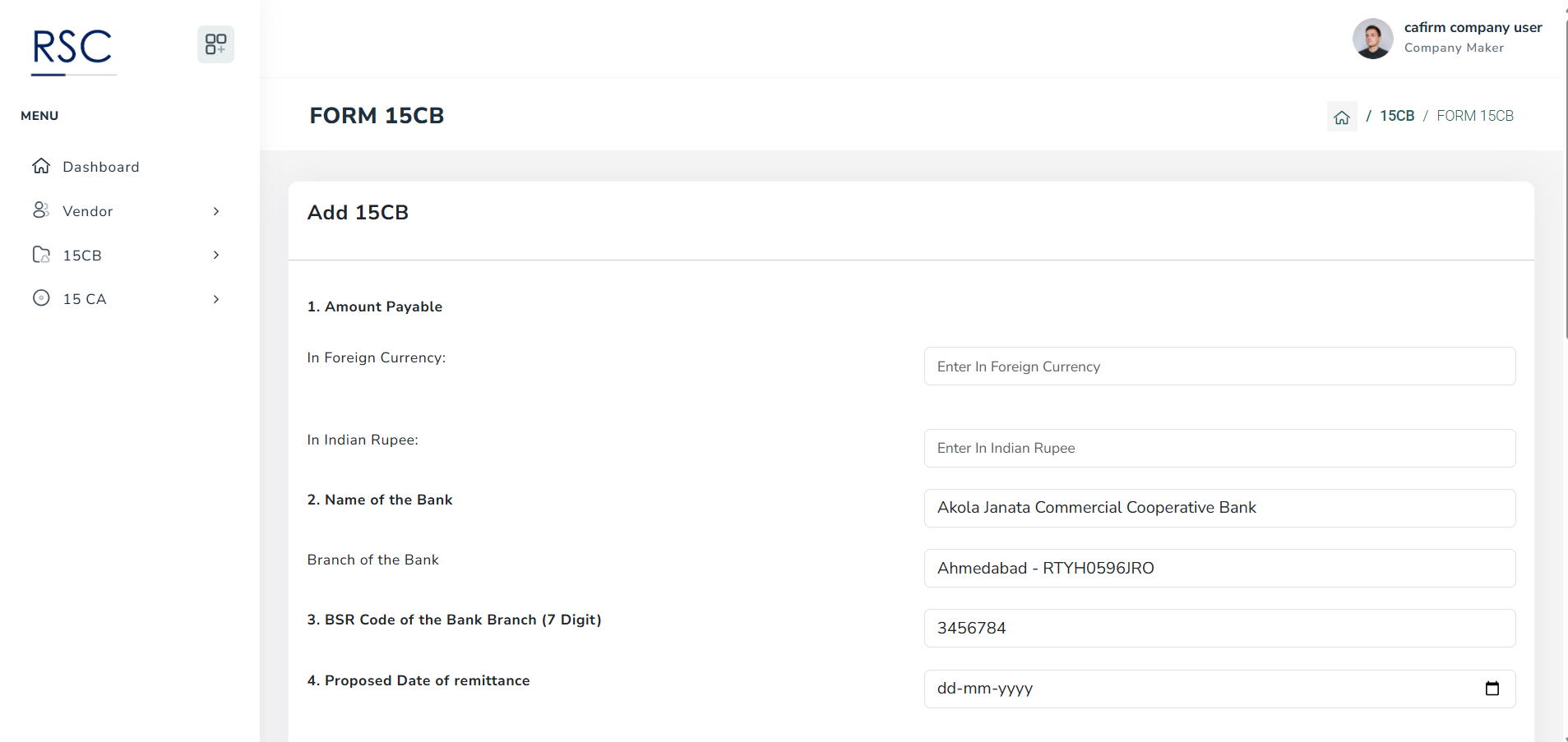Click the Name of the Bank field
Viewport: 1568px width, 742px height.
click(1219, 508)
